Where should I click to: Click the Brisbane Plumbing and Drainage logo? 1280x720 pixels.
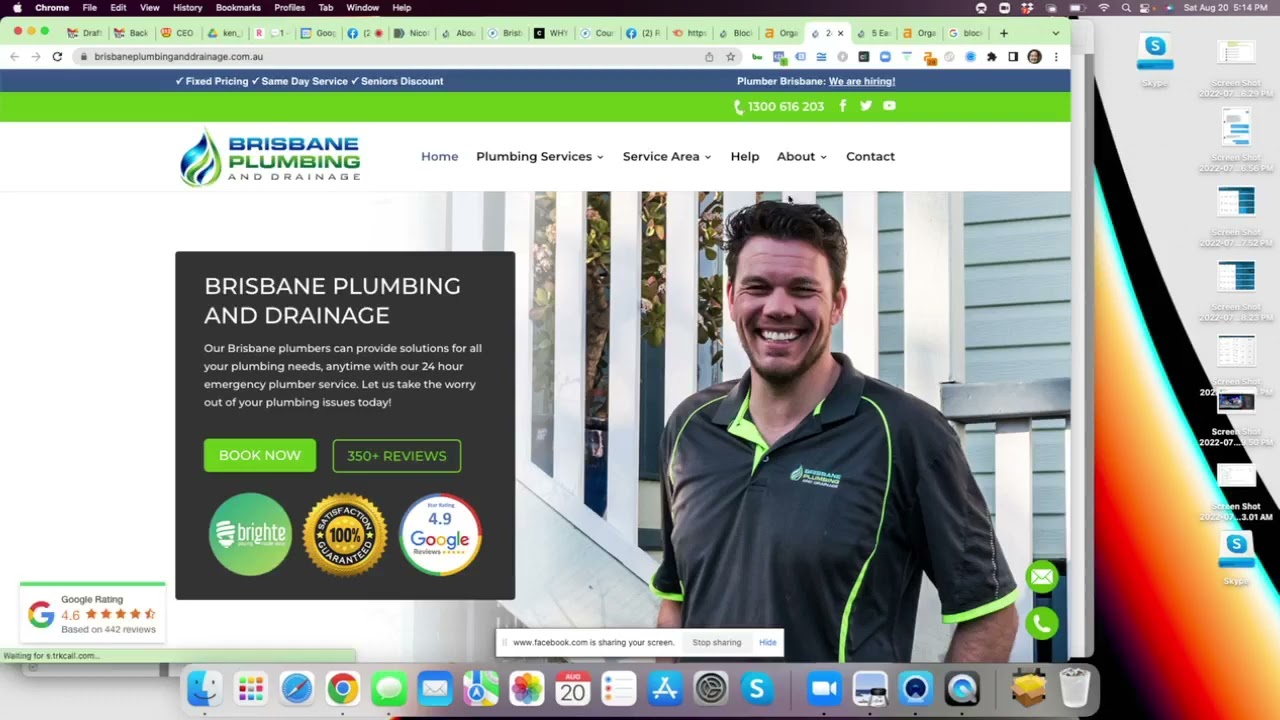pos(270,157)
